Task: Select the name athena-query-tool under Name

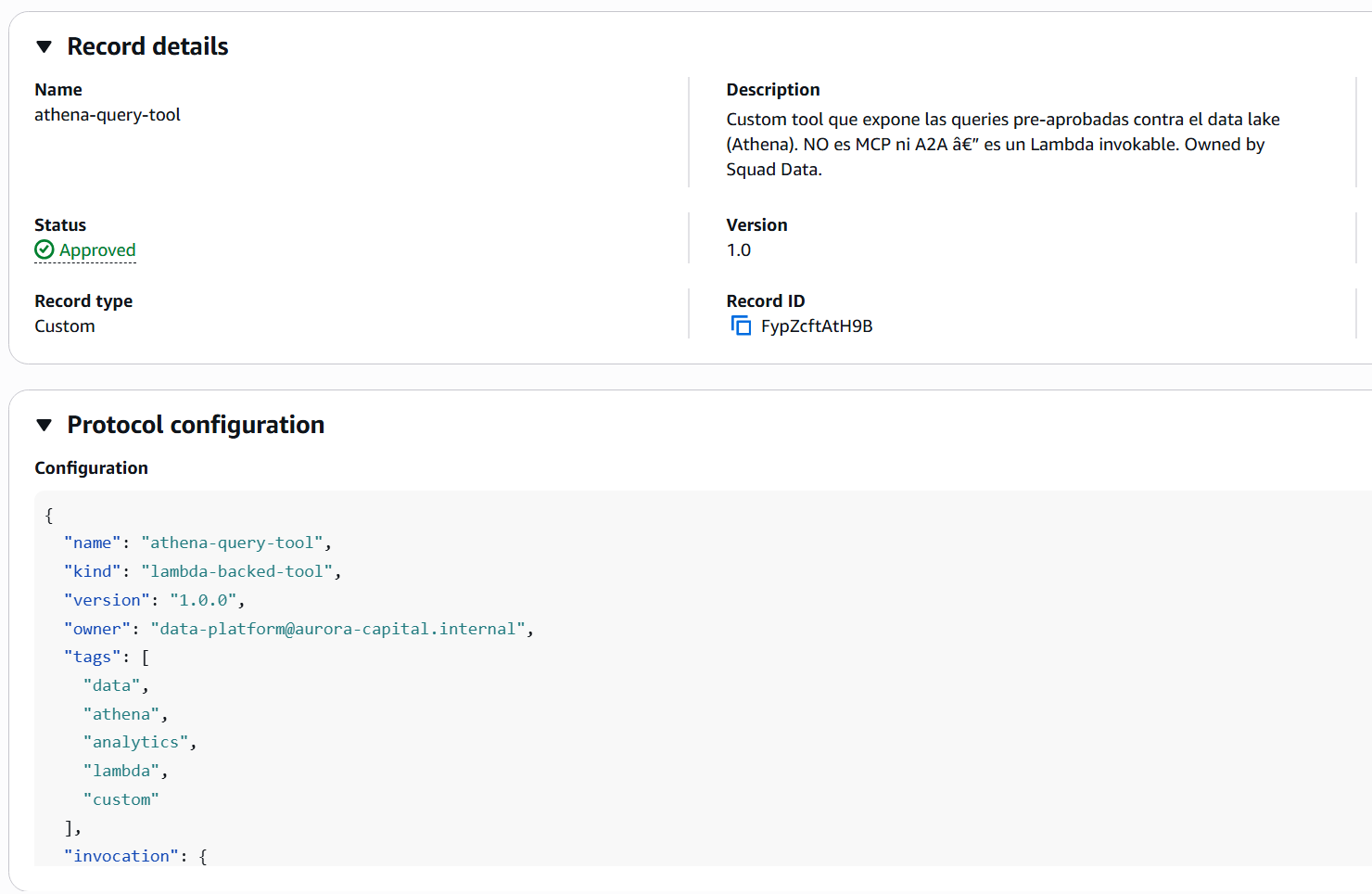Action: tap(108, 114)
